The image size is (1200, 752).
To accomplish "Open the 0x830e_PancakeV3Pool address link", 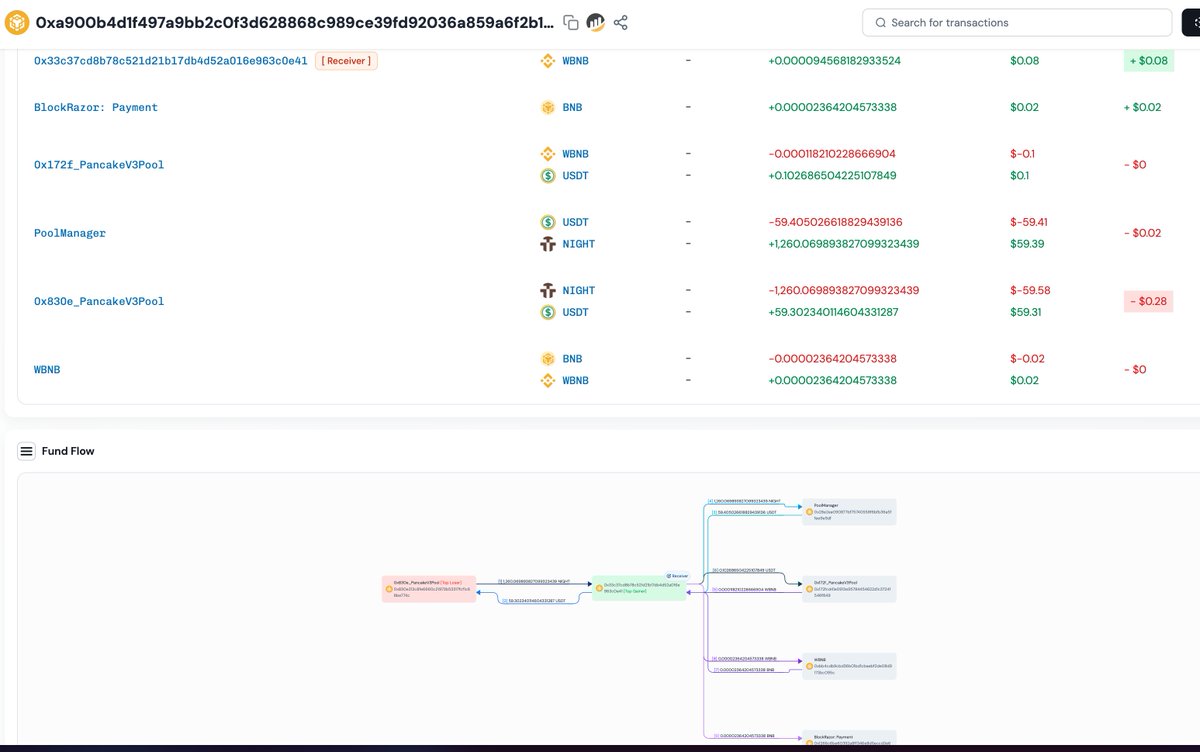I will (x=99, y=301).
